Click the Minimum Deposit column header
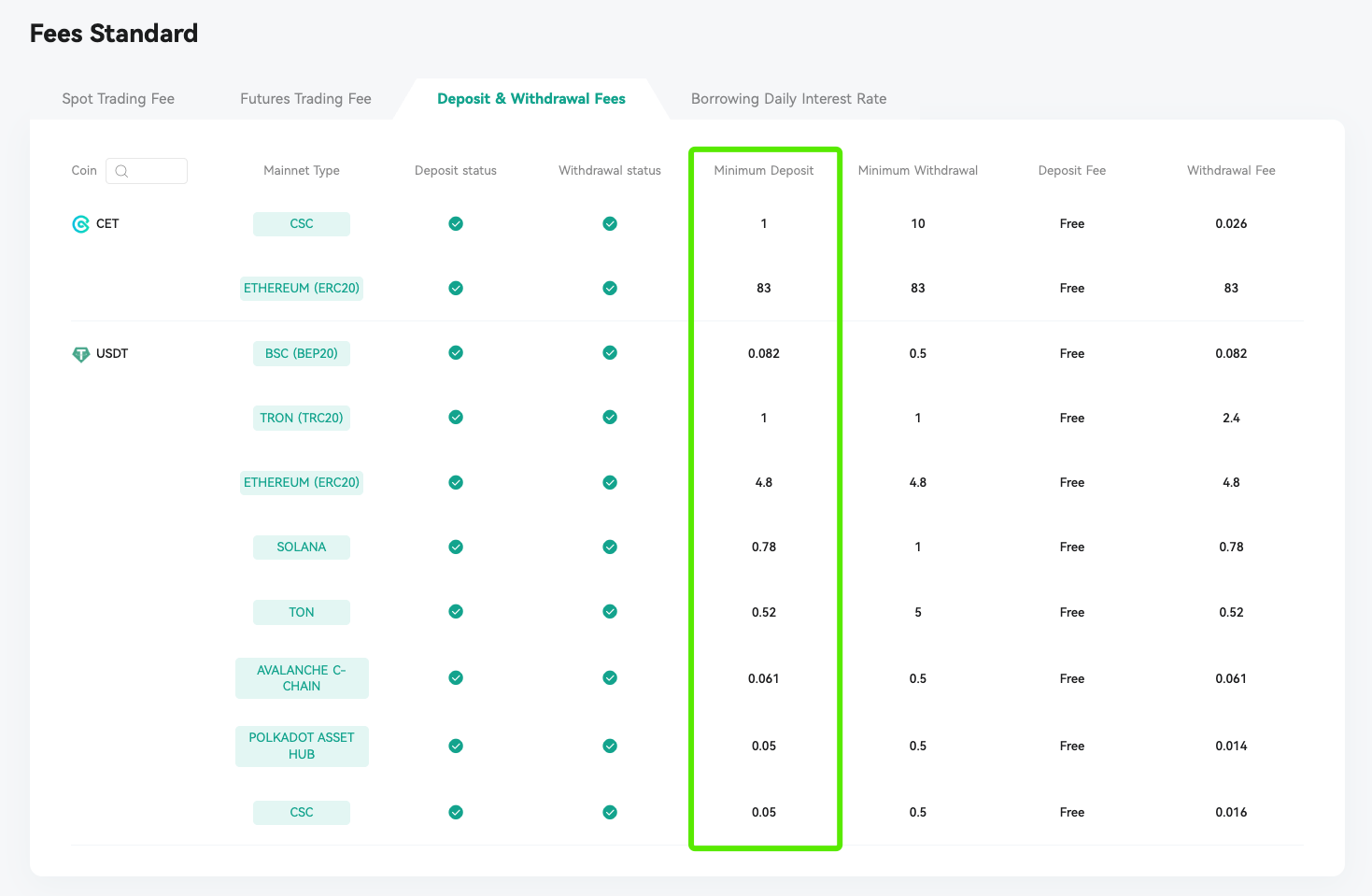 click(x=764, y=171)
